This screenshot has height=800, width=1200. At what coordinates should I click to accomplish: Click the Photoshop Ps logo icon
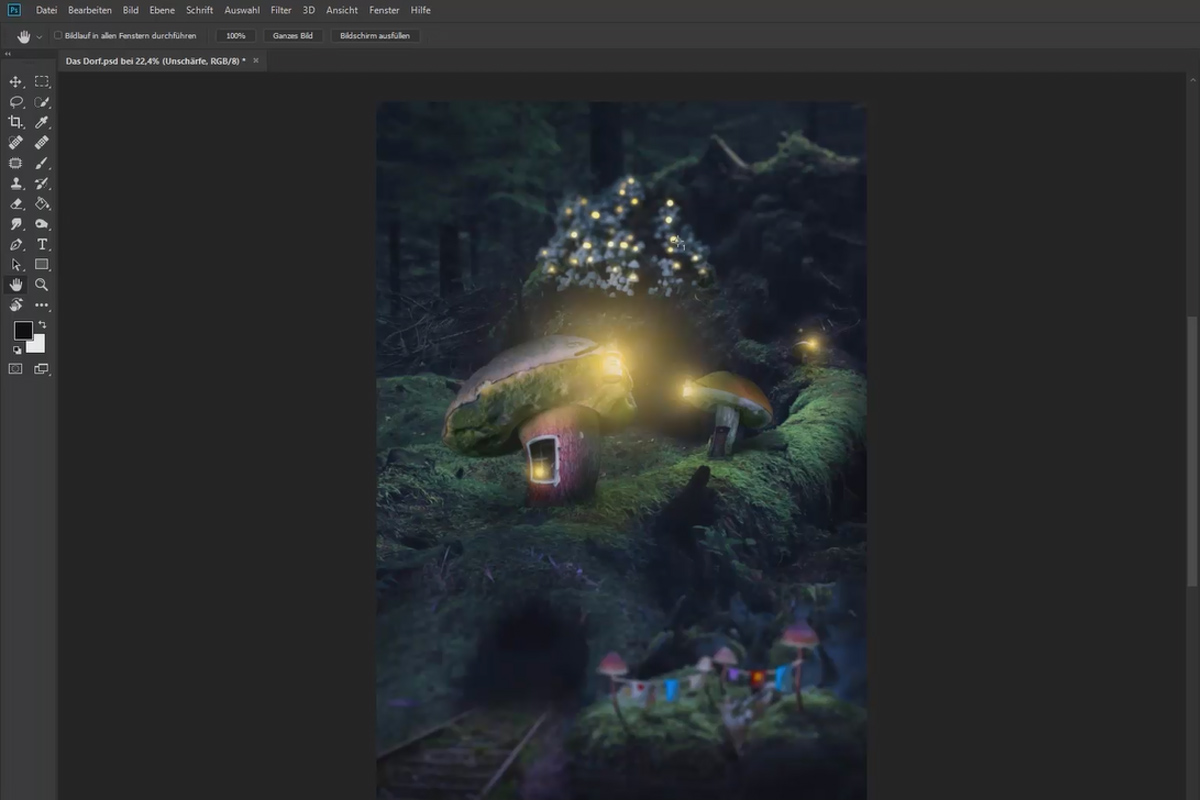[x=14, y=10]
